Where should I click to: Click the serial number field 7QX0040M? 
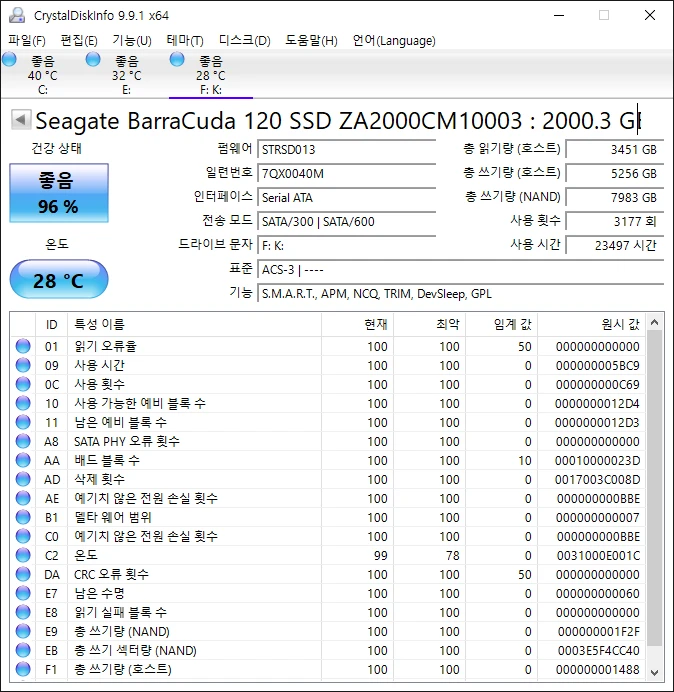[x=346, y=173]
